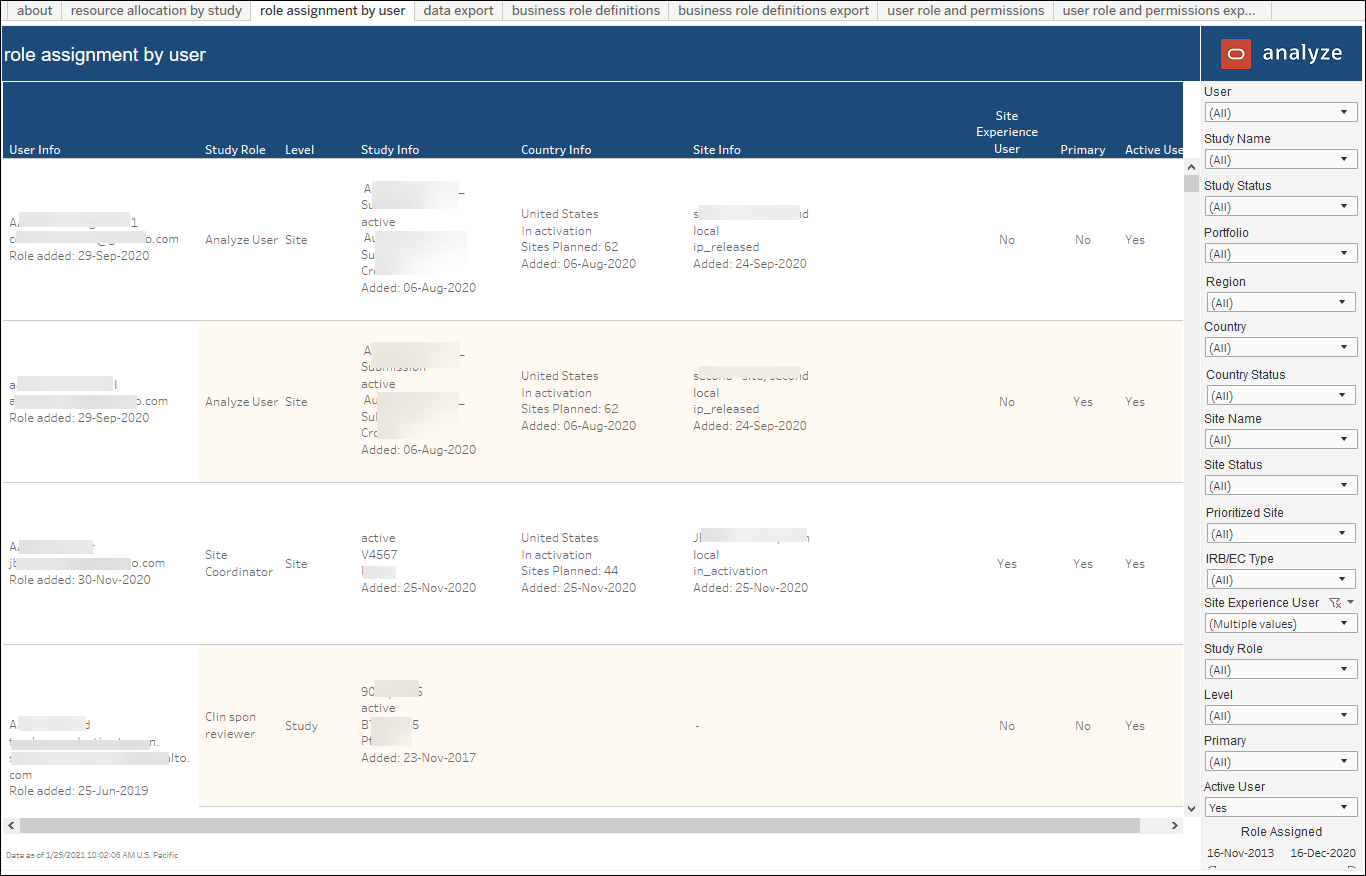Go to business role definitions tab
The width and height of the screenshot is (1366, 876).
[586, 11]
